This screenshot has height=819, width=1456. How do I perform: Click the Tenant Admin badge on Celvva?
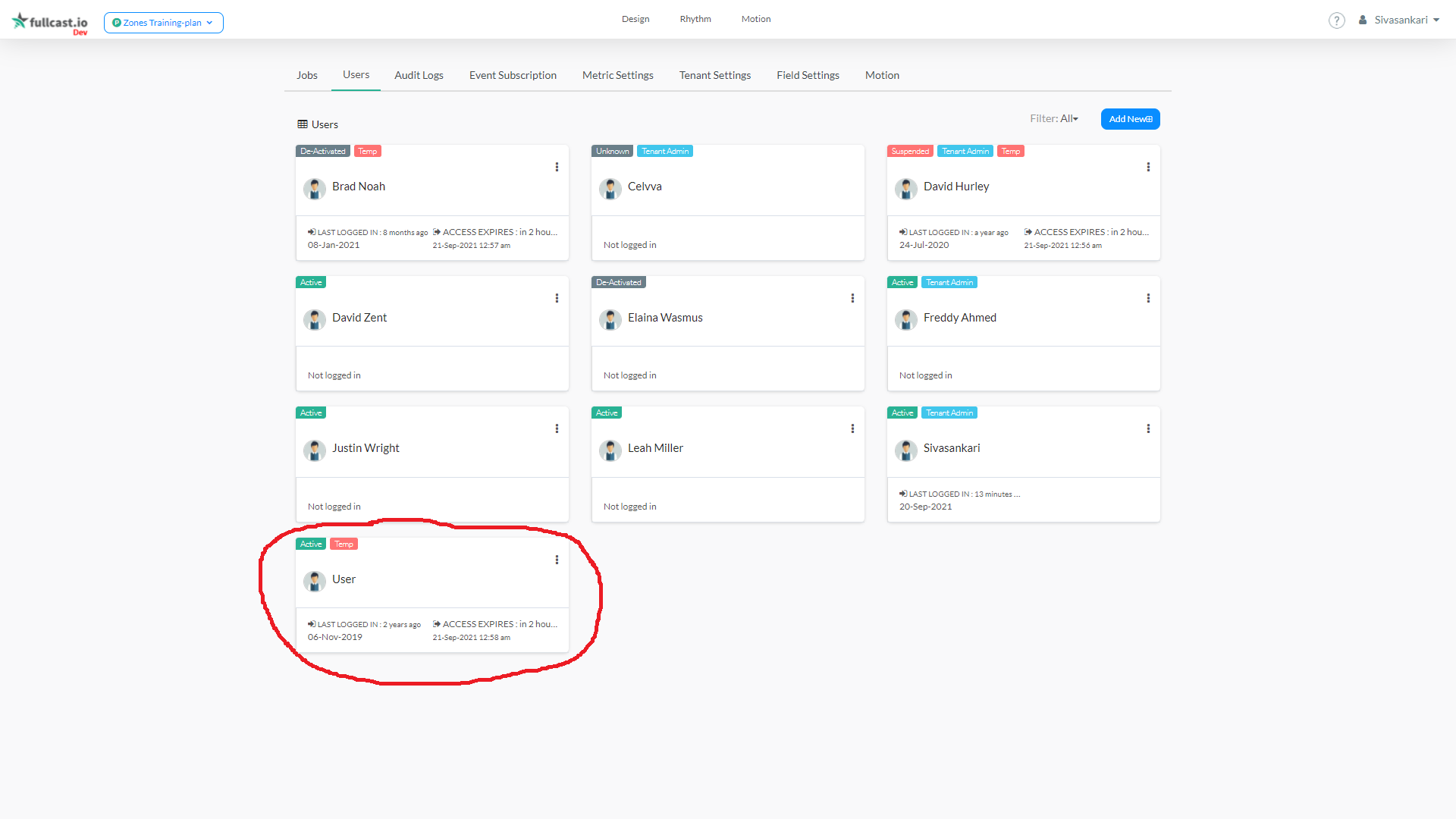(x=665, y=152)
